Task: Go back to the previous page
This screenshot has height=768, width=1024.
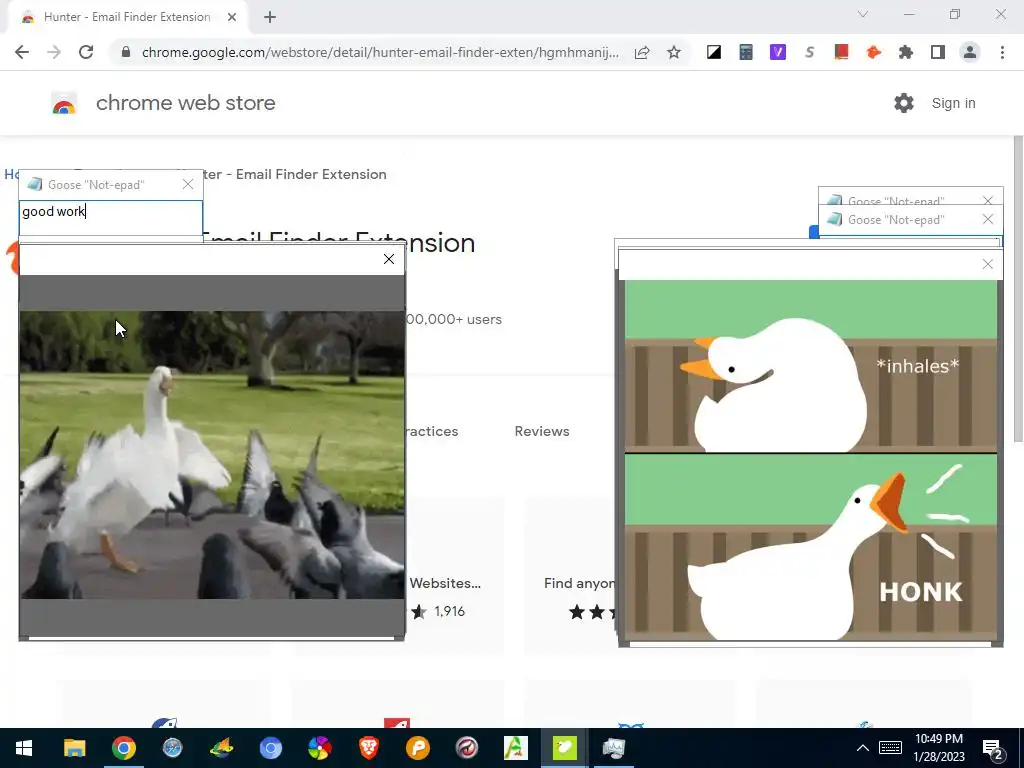Action: click(x=22, y=52)
